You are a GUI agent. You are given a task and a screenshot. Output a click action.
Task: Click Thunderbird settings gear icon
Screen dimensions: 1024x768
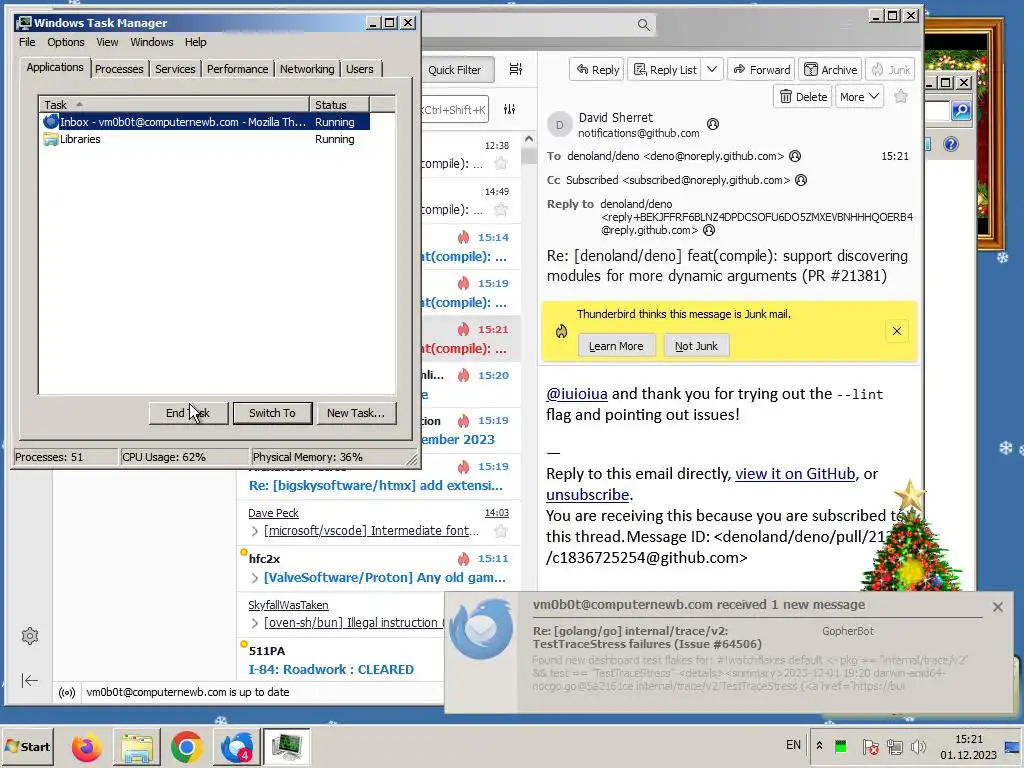29,636
